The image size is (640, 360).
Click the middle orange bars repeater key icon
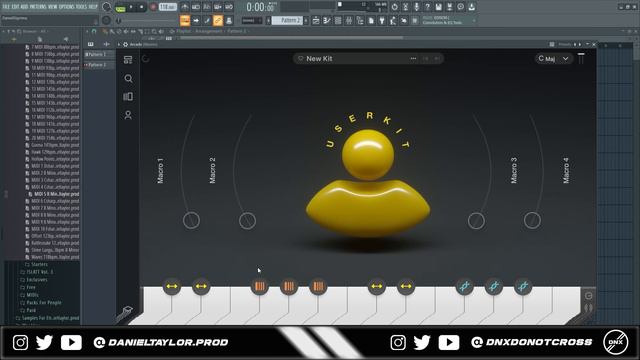coord(289,287)
